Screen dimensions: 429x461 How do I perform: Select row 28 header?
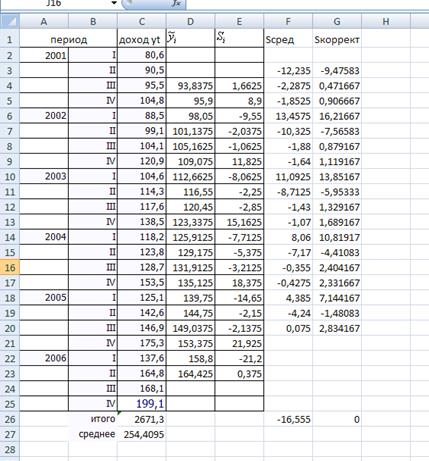[10, 449]
